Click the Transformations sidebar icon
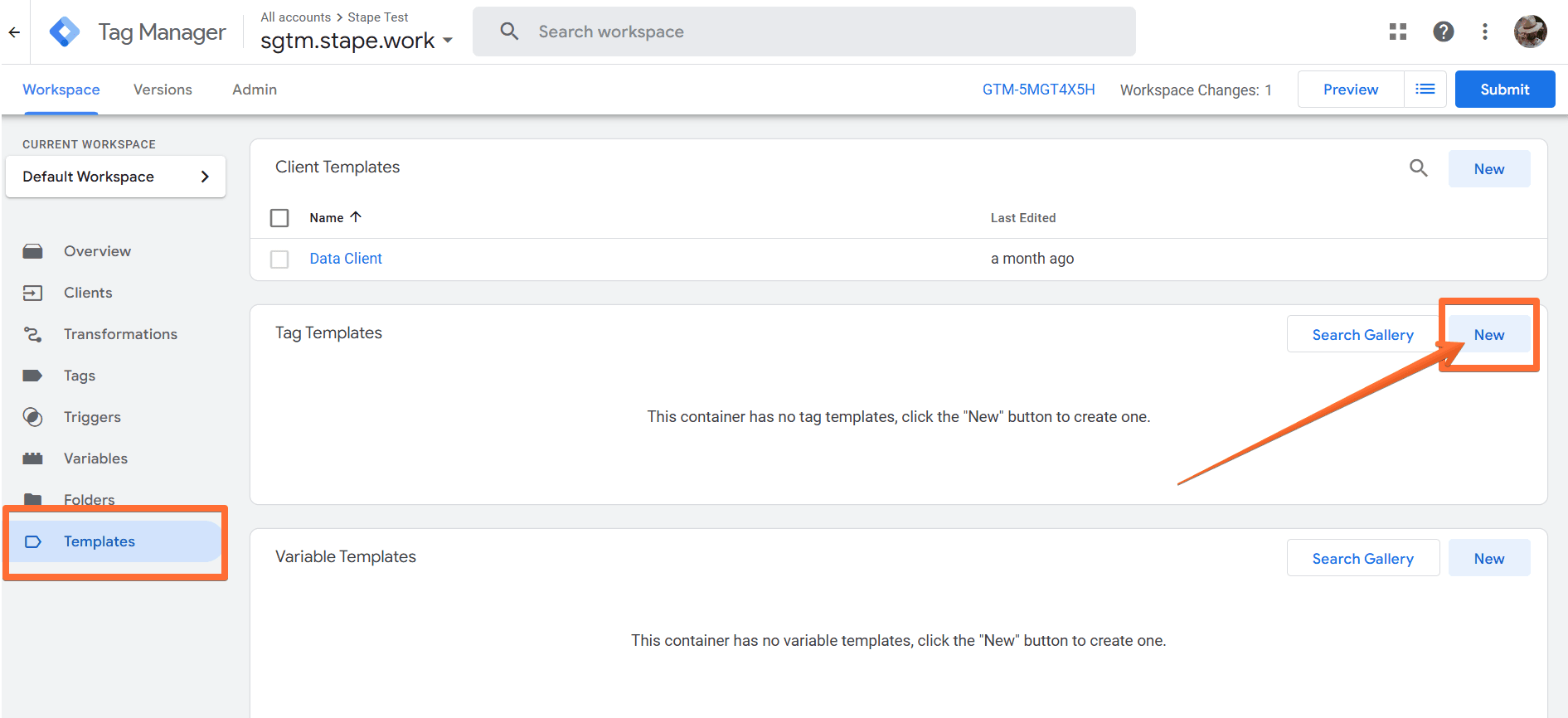This screenshot has width=1568, height=718. [33, 334]
